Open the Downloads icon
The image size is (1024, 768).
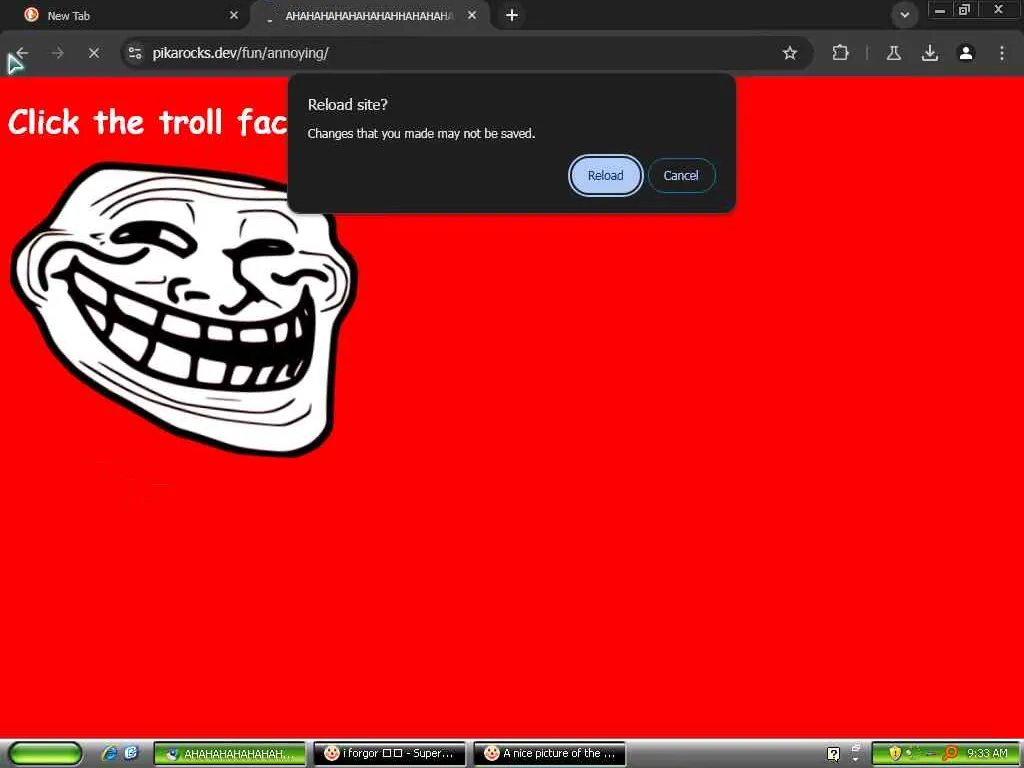coord(930,53)
